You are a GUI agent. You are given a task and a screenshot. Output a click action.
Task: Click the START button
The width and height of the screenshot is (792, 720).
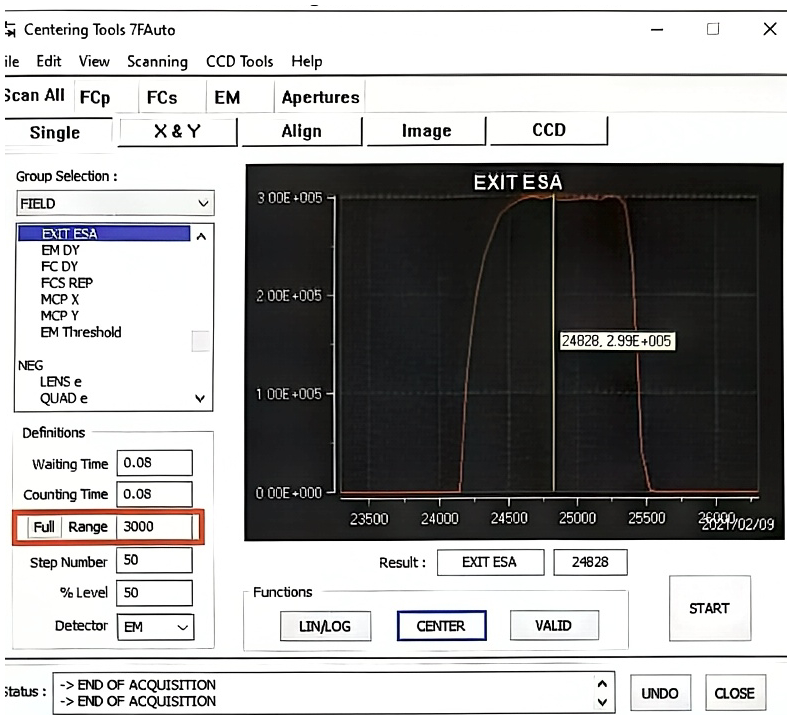(710, 608)
